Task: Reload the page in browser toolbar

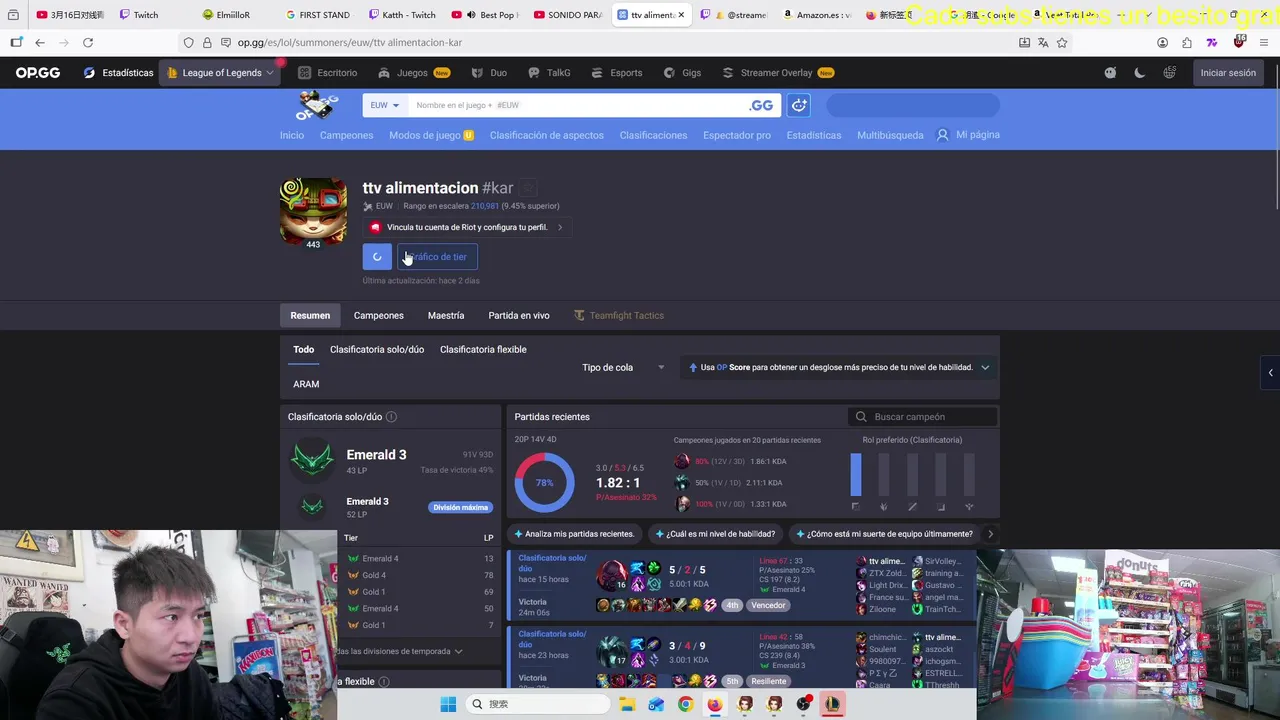Action: [88, 42]
